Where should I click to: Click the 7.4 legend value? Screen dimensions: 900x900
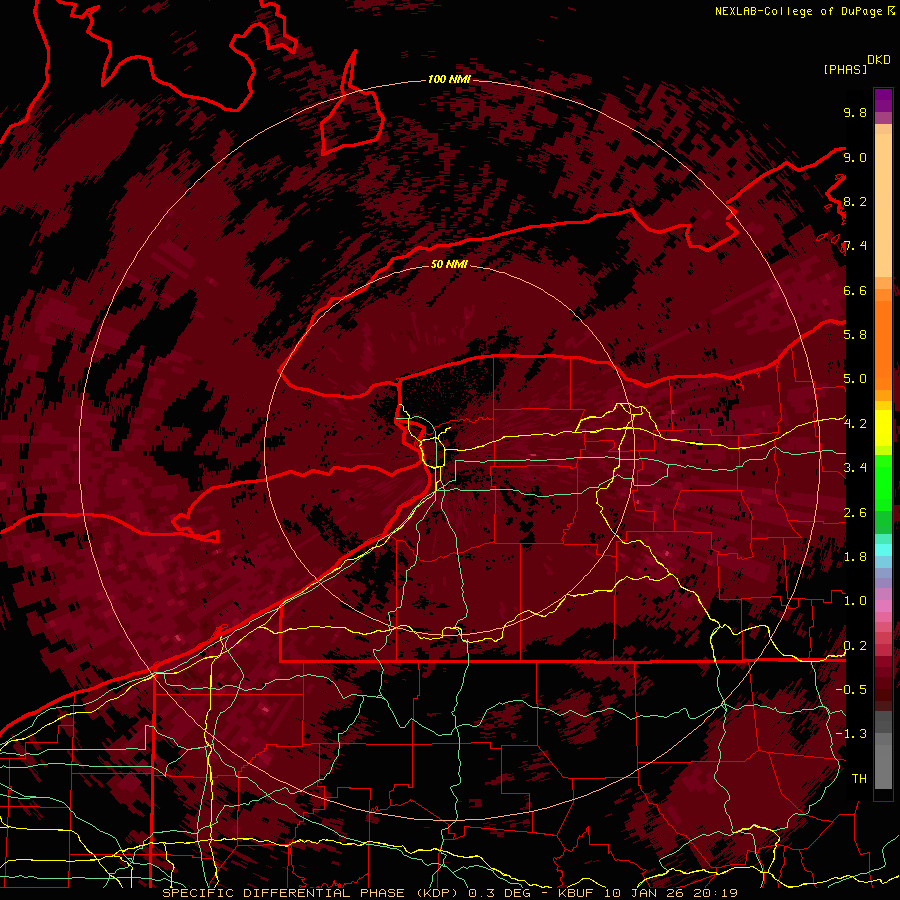855,246
